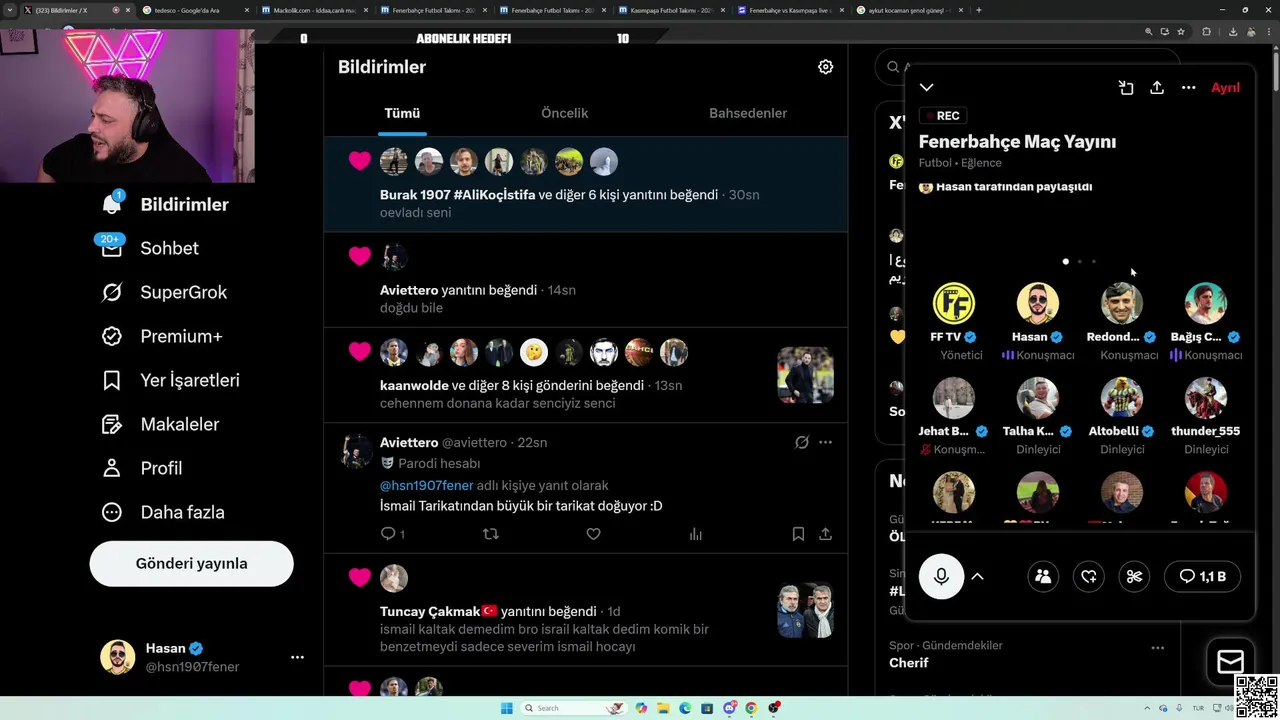The image size is (1280, 720).
Task: Toggle microphone in the Space
Action: click(x=941, y=576)
